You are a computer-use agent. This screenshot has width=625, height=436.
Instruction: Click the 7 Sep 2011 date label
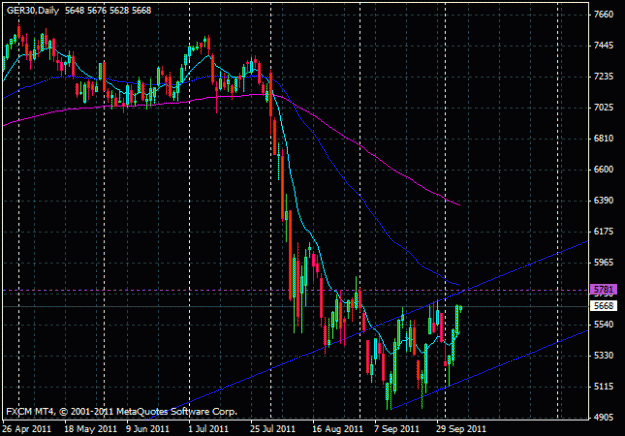coord(397,429)
